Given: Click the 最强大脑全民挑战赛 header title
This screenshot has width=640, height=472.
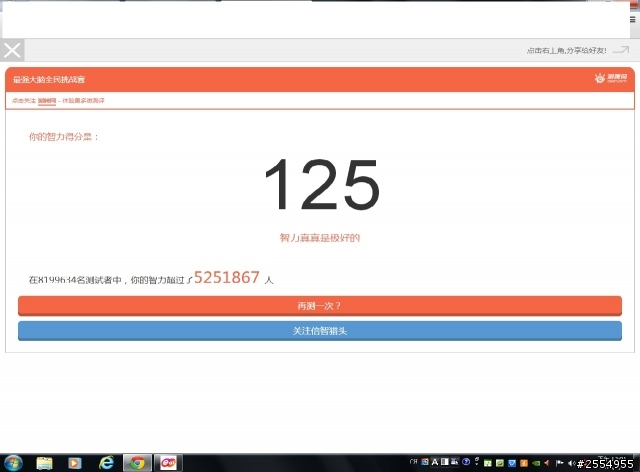Looking at the screenshot, I should click(x=49, y=80).
